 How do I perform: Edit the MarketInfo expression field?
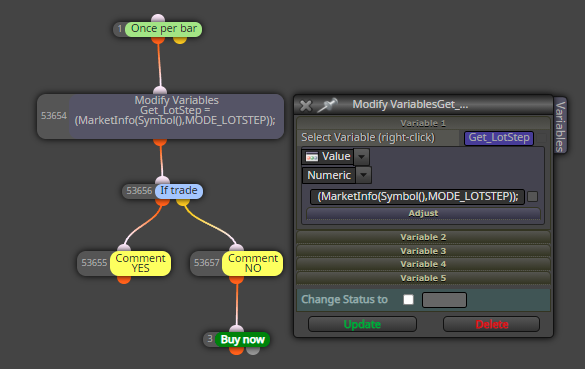417,197
